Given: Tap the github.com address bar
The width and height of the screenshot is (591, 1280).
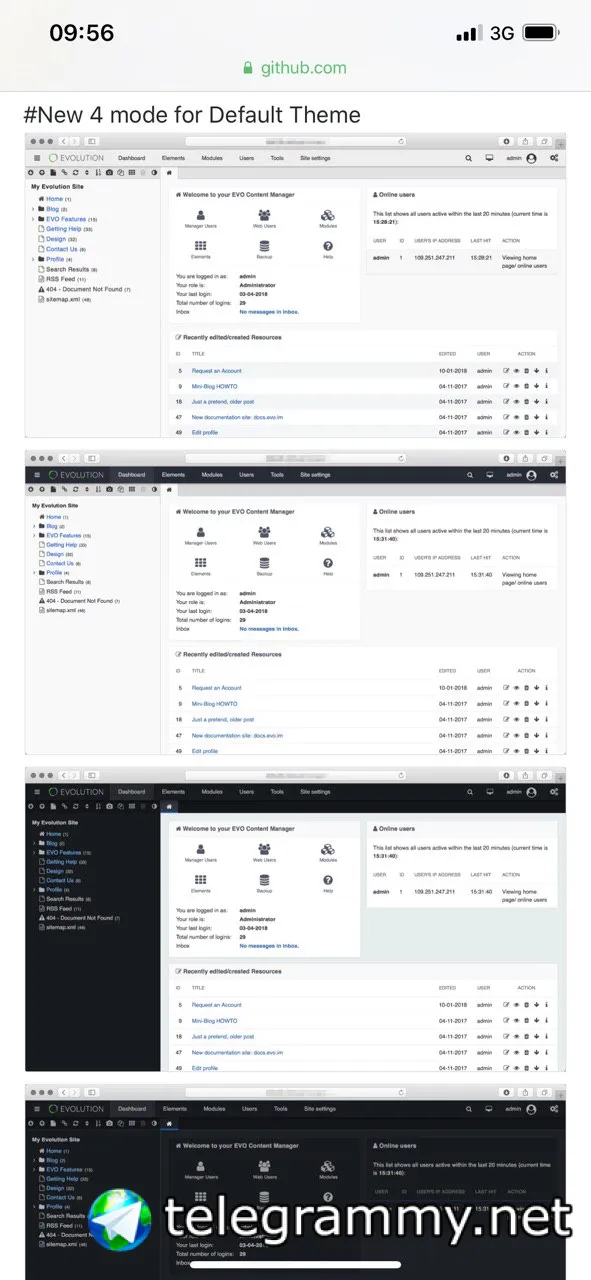Looking at the screenshot, I should 295,68.
